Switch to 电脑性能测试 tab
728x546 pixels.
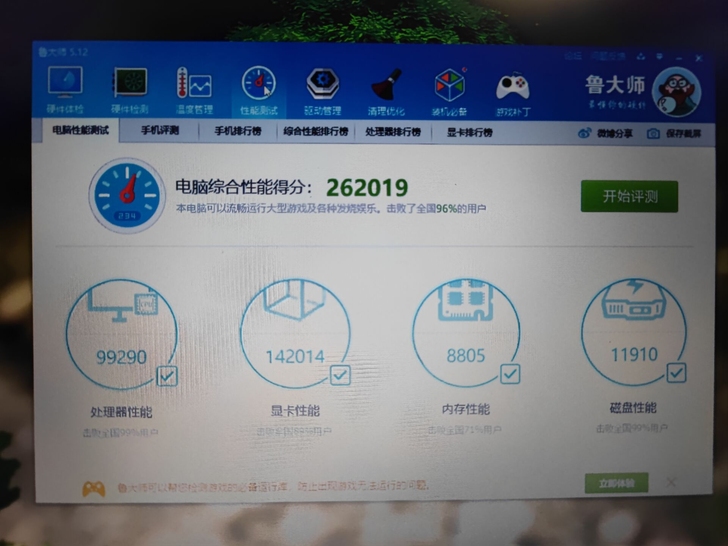pyautogui.click(x=80, y=130)
